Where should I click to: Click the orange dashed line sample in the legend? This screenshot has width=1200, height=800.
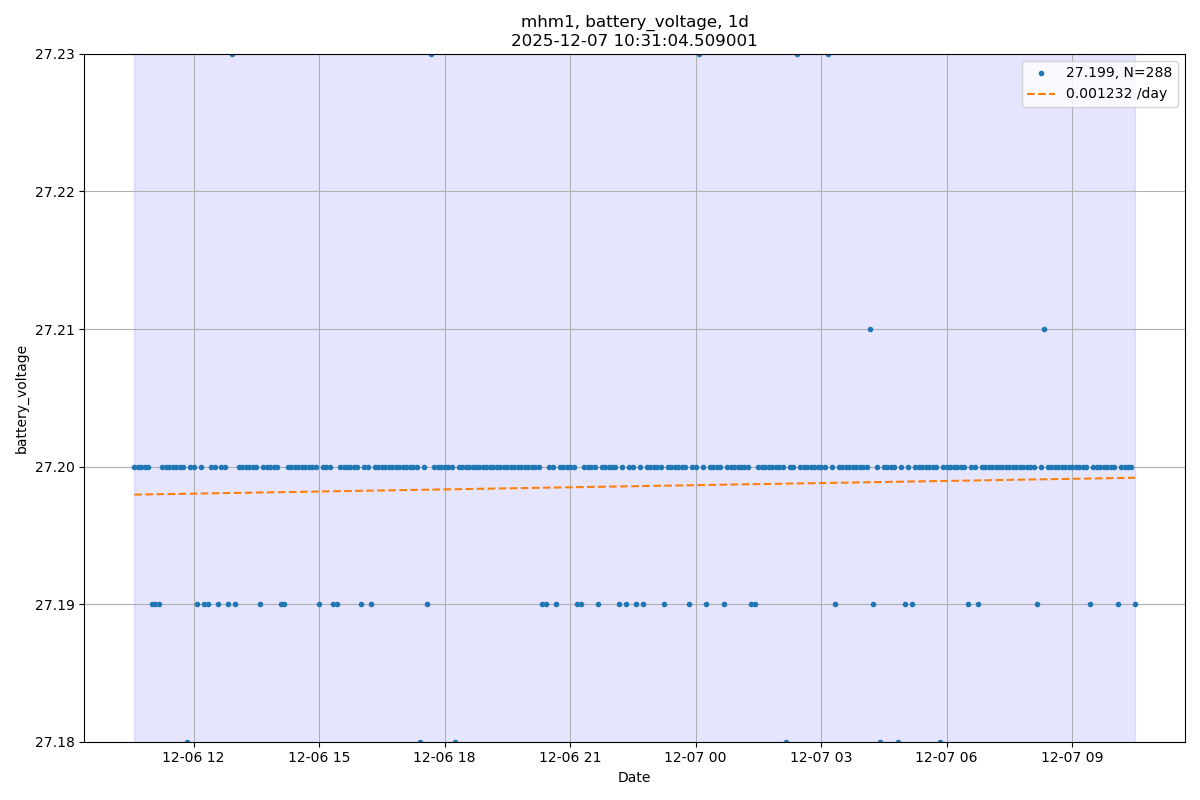click(x=1041, y=93)
